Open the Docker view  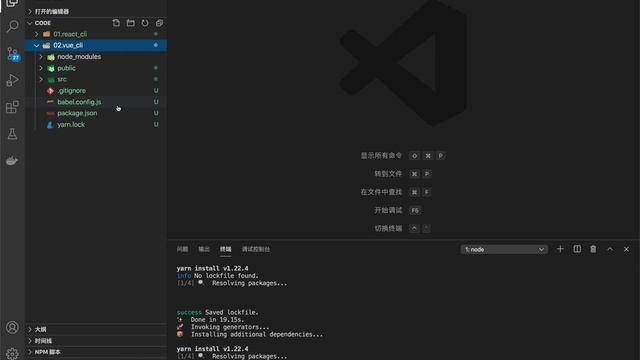(x=12, y=160)
